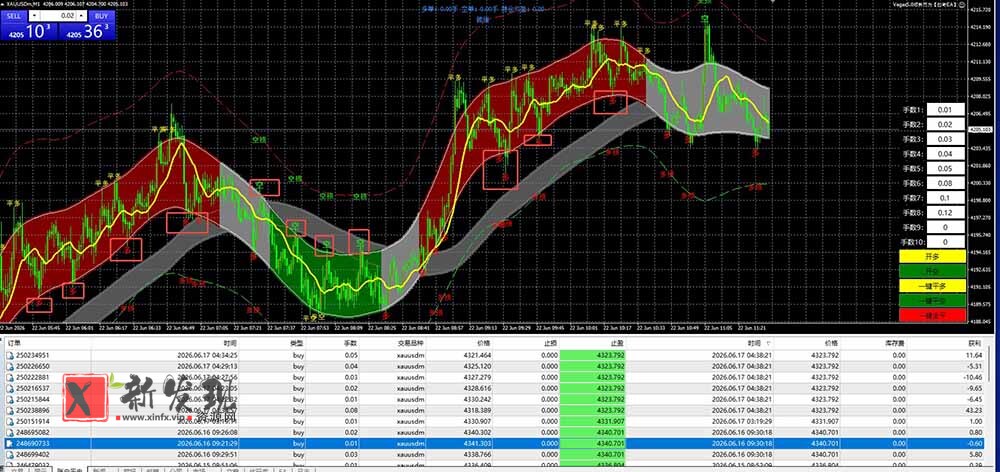Click the green button below 开多

(x=932, y=271)
